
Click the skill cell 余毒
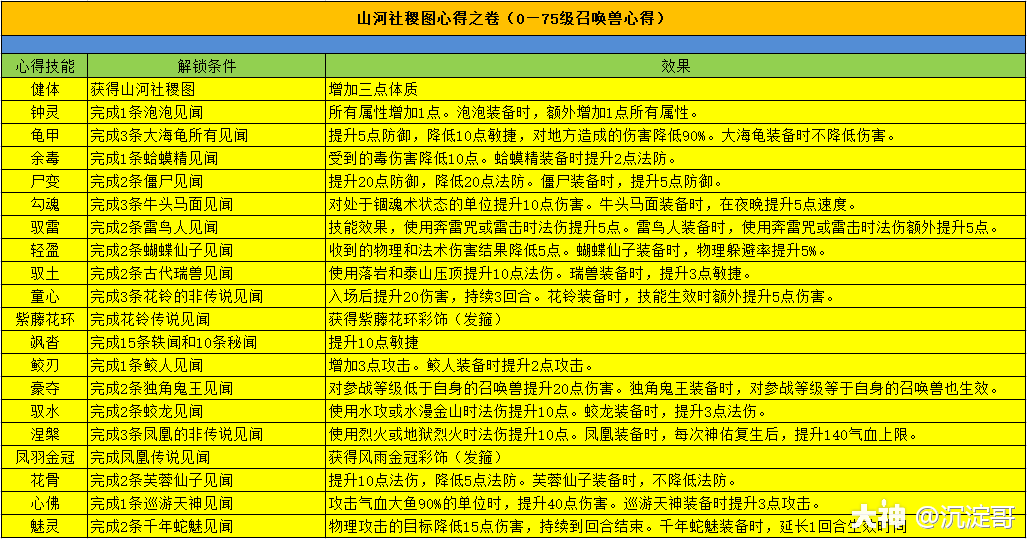(x=45, y=158)
